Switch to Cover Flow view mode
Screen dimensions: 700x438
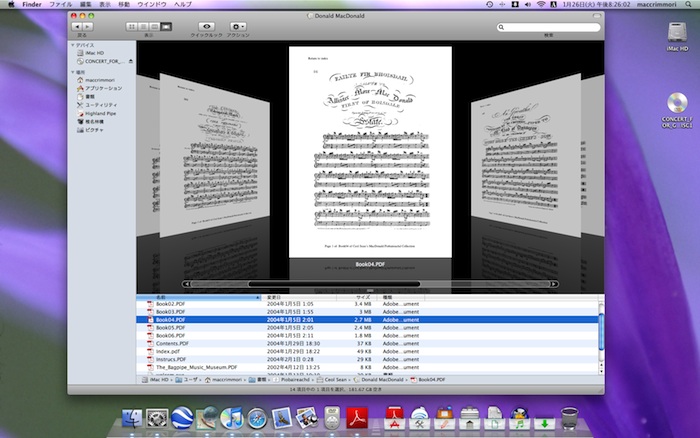[x=165, y=27]
